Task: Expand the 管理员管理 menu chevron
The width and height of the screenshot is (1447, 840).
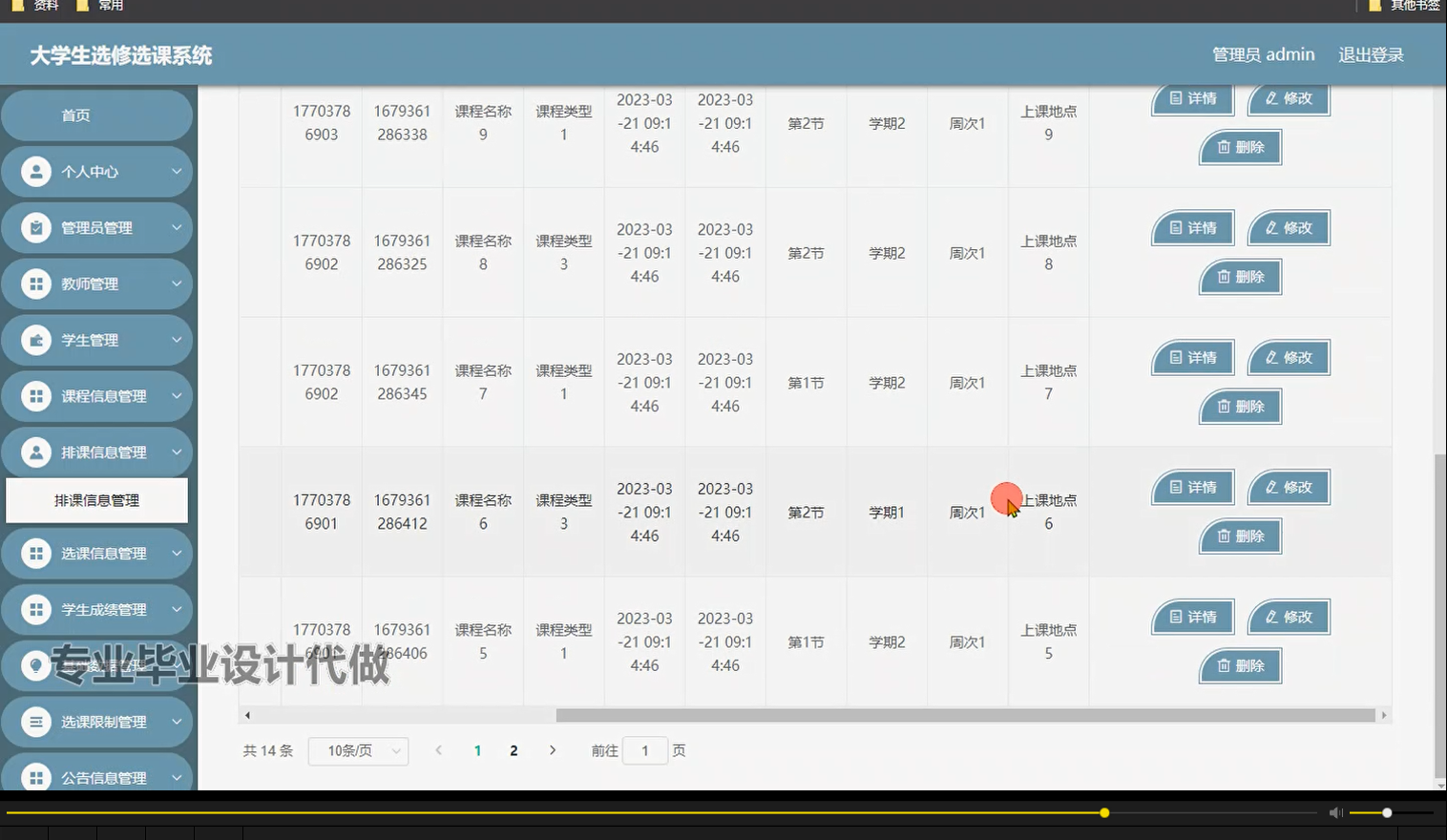Action: pyautogui.click(x=177, y=228)
